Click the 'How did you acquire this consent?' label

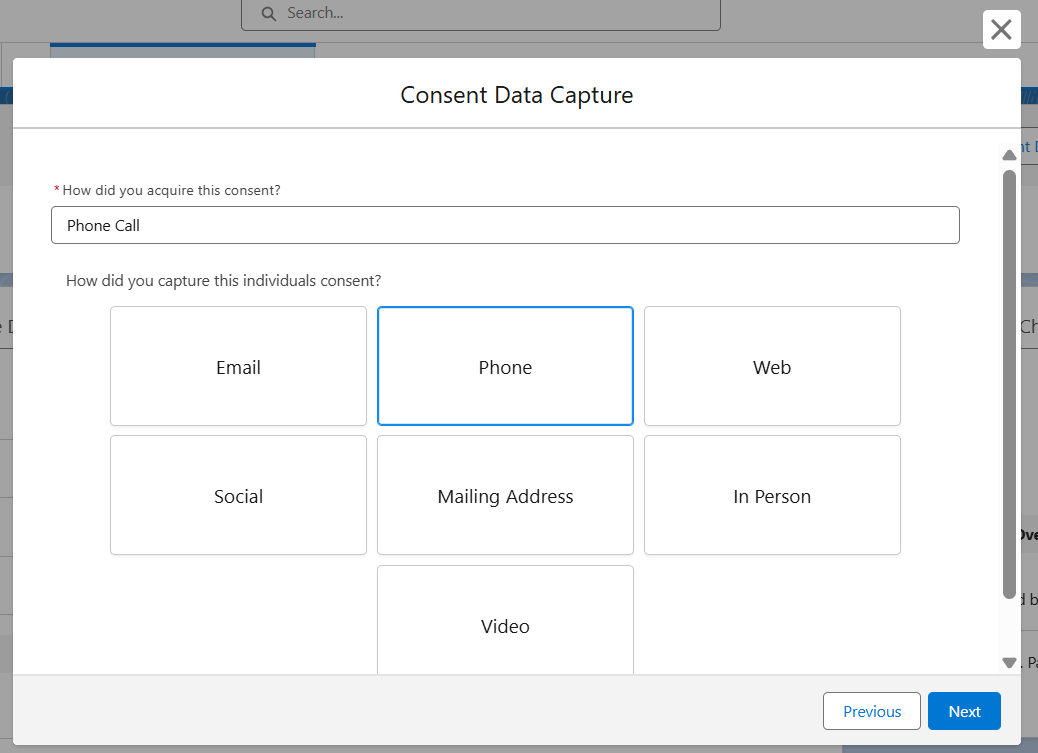click(x=171, y=190)
